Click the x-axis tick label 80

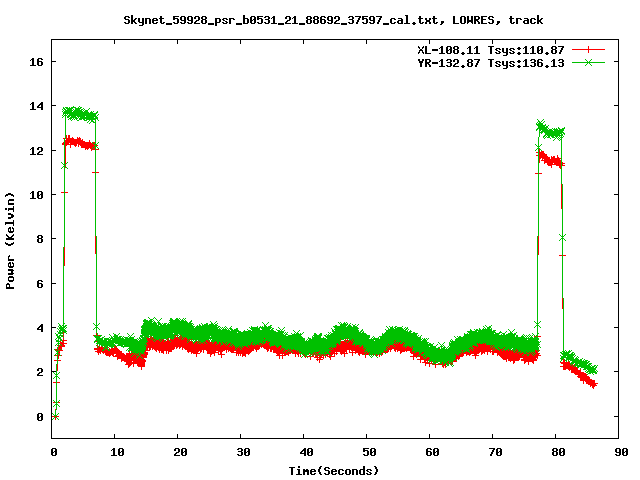[558, 452]
